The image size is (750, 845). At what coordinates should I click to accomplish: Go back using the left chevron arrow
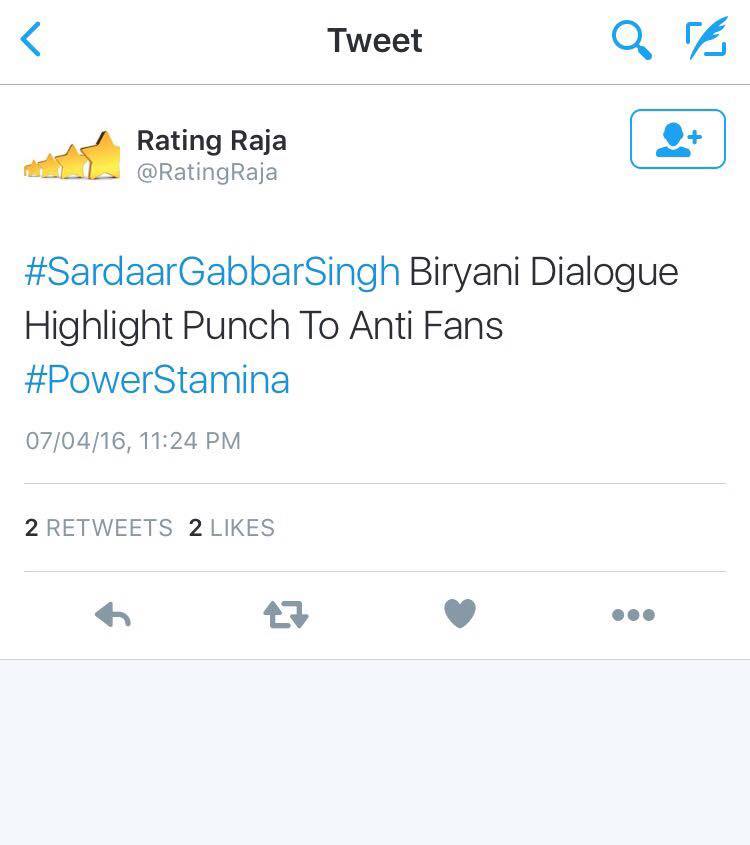click(31, 39)
